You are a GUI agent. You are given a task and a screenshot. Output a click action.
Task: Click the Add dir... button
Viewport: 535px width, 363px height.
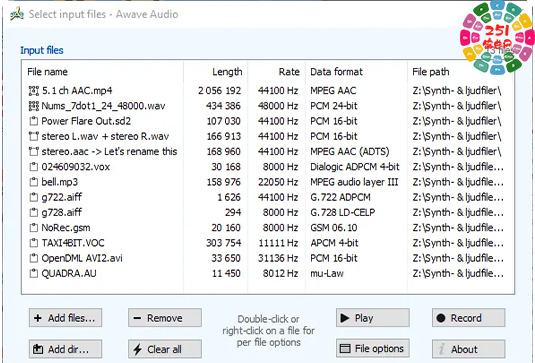coord(65,349)
